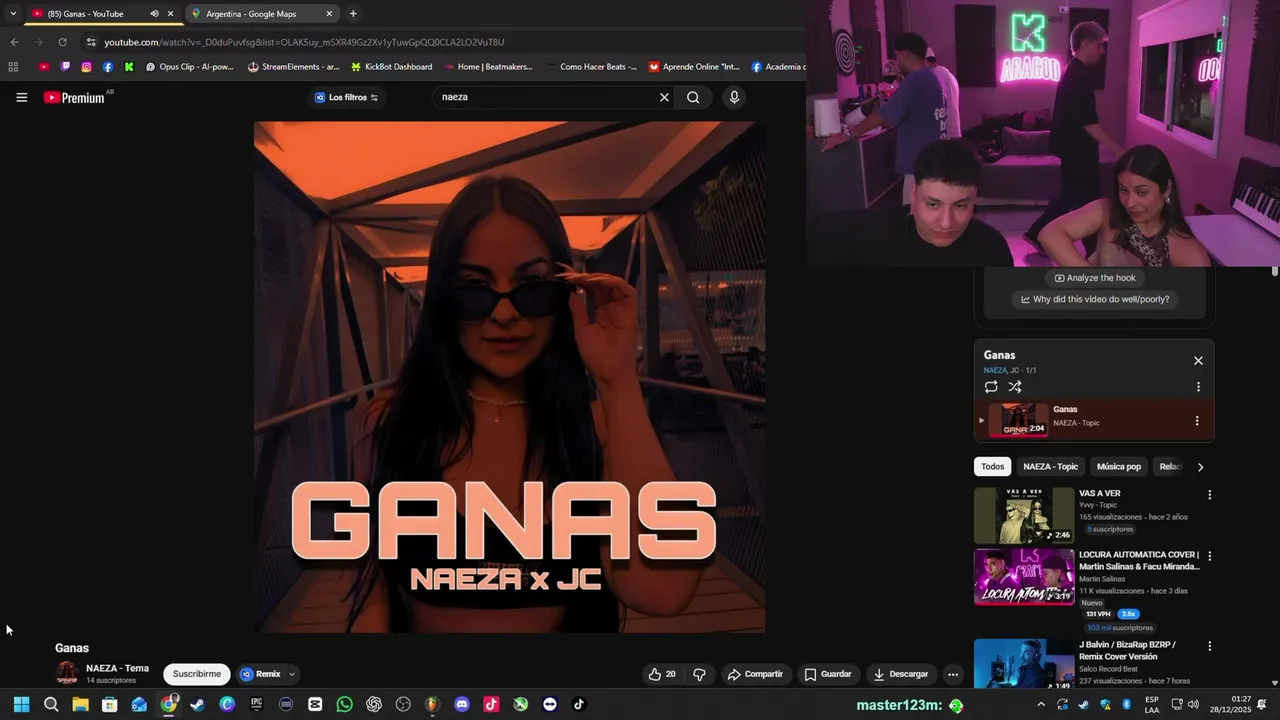Open the NAEZA - Tema channel avatar
This screenshot has width=1280, height=720.
tap(67, 673)
